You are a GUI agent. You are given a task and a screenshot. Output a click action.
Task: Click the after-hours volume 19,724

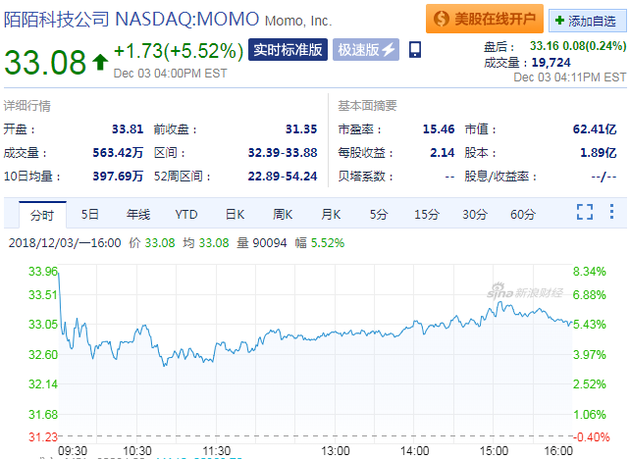click(551, 62)
